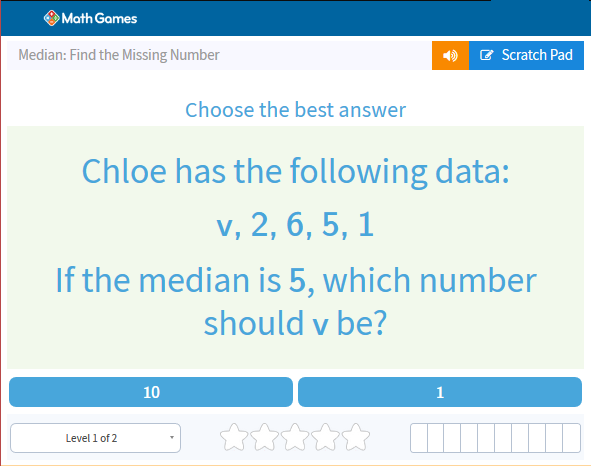591x466 pixels.
Task: Open the Level 1 of 2 dropdown
Action: (95, 438)
